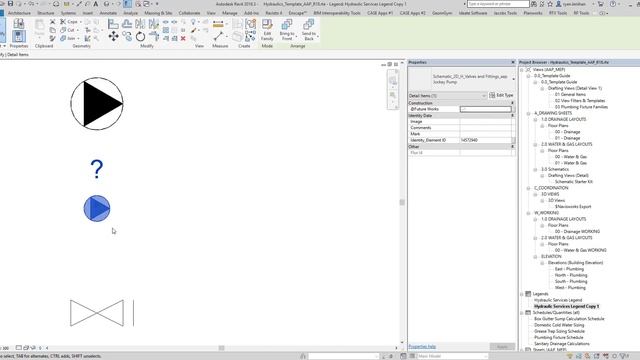Click the blue question mark symbol in canvas
This screenshot has width=640, height=360.
click(x=97, y=169)
